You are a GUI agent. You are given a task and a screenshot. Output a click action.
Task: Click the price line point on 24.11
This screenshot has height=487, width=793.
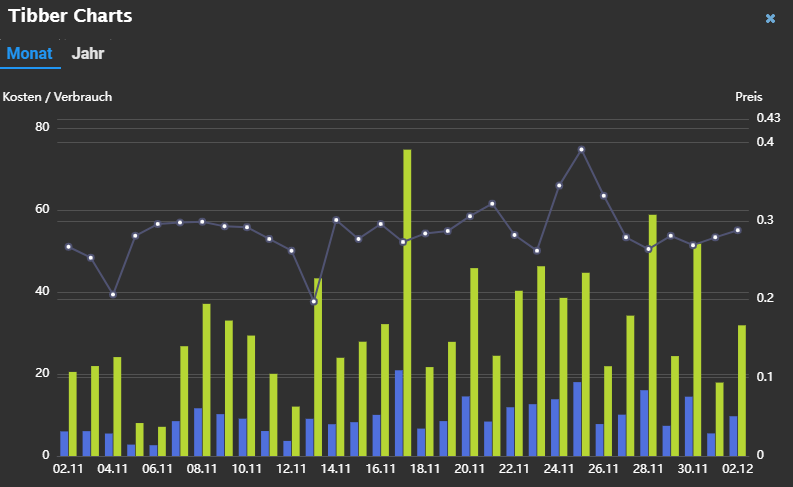click(x=559, y=186)
